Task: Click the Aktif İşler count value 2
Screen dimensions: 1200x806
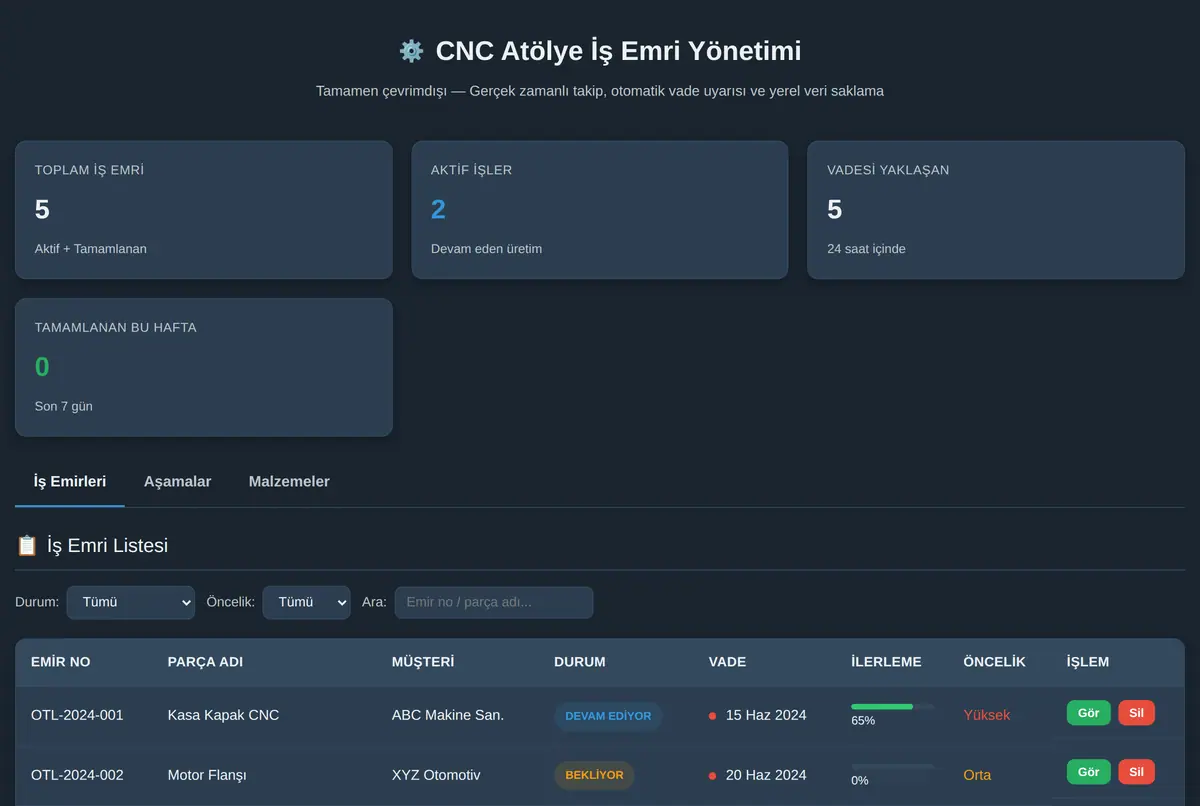Action: click(x=438, y=210)
